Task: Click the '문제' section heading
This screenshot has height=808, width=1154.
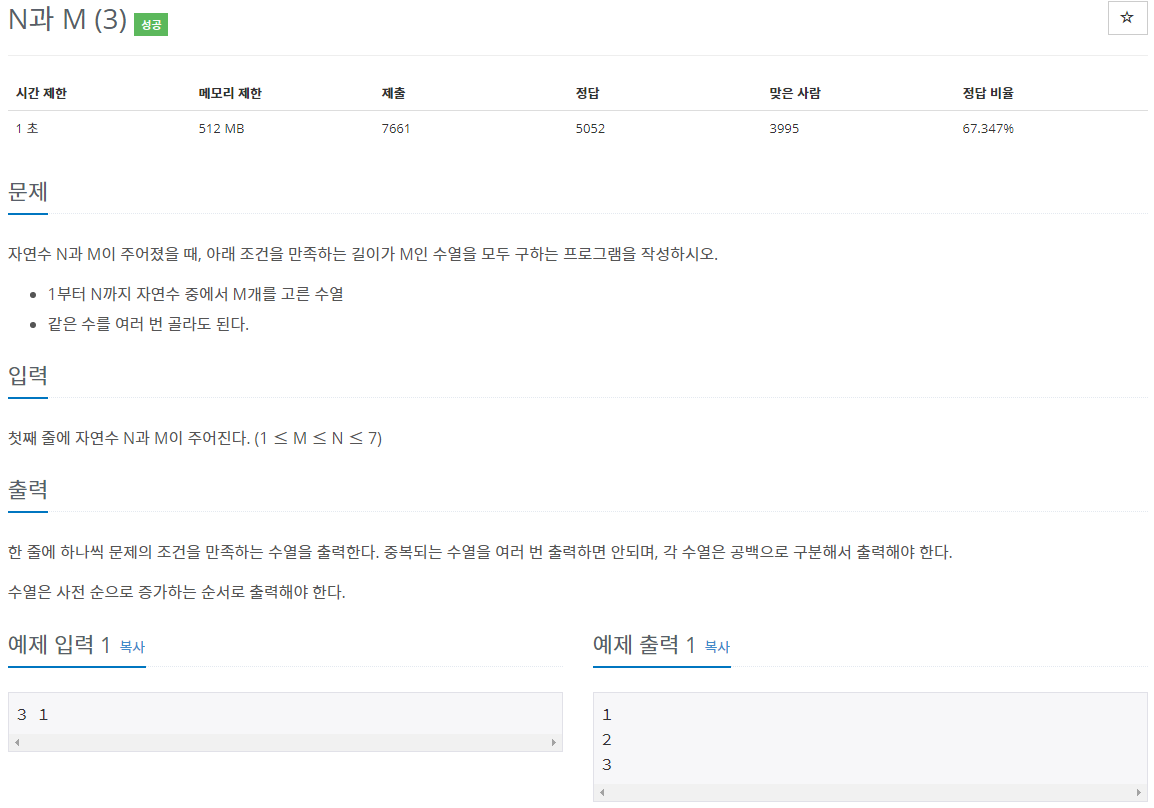Action: coord(28,192)
